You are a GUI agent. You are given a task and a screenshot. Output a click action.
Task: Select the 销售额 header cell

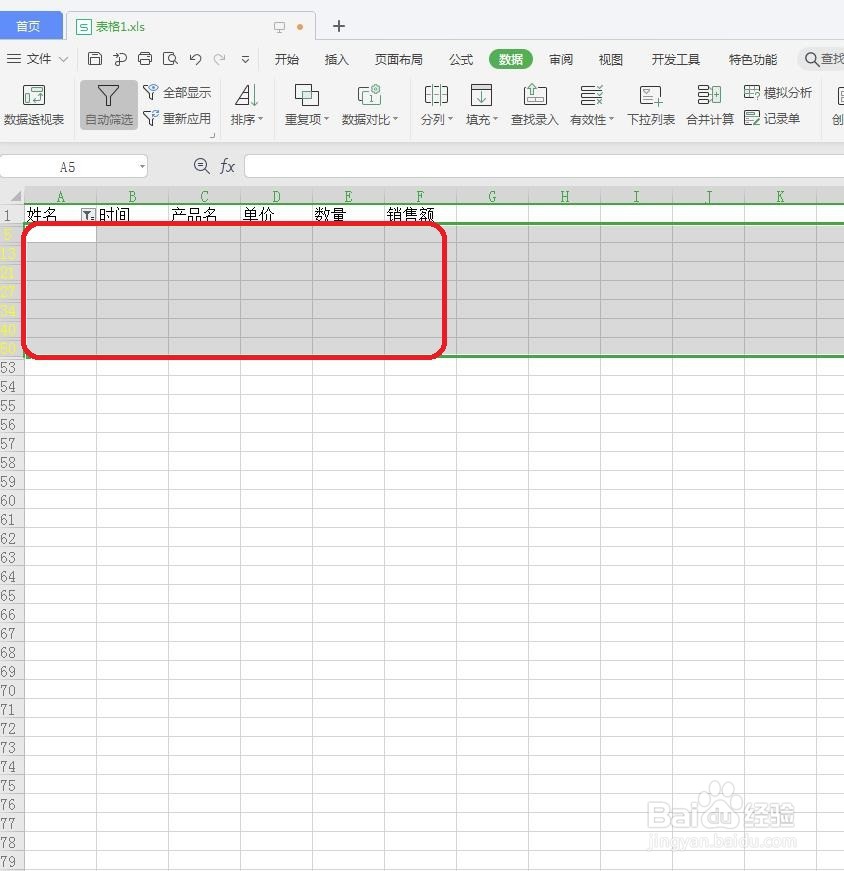[420, 214]
